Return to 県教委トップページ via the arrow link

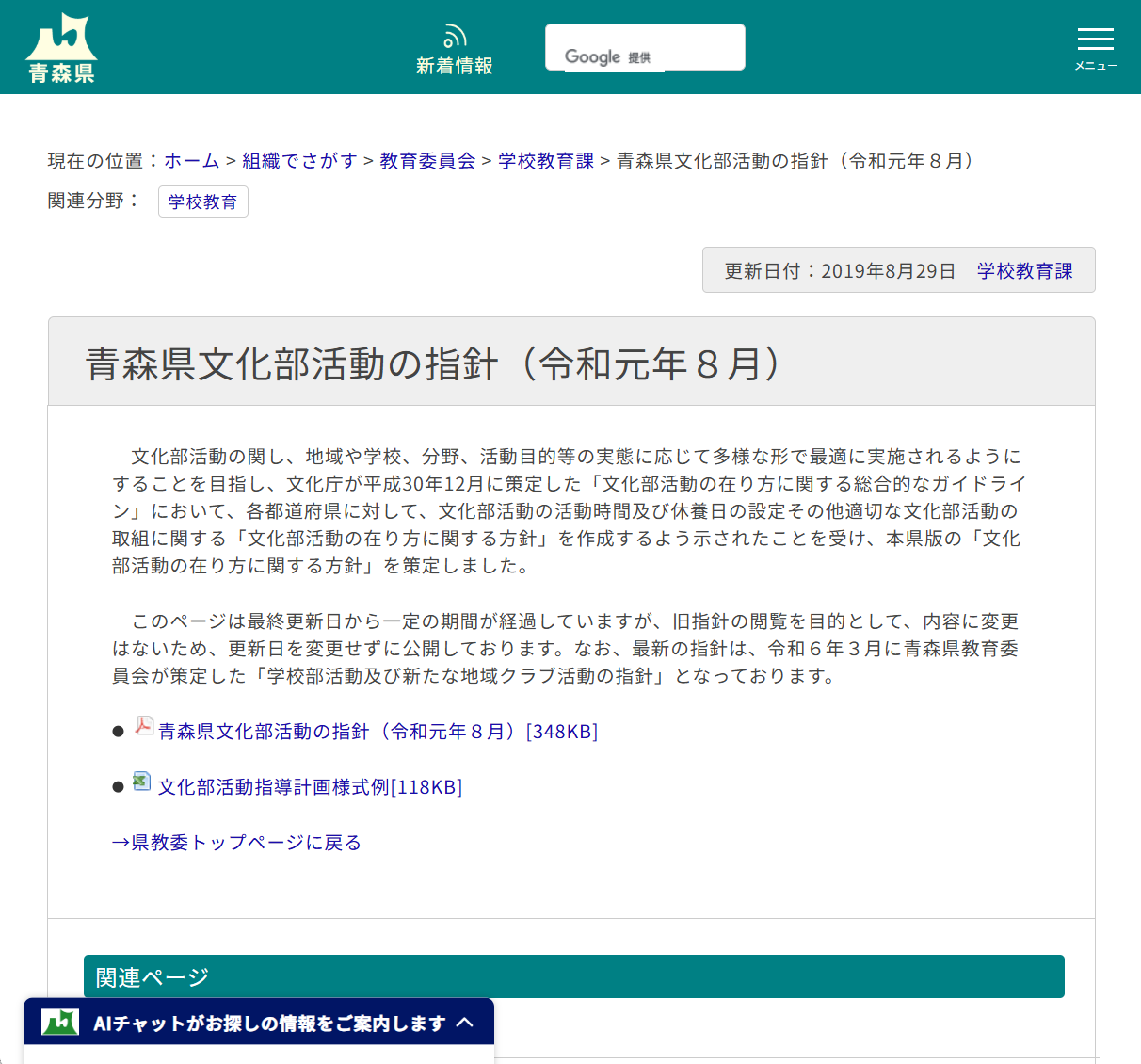(238, 842)
